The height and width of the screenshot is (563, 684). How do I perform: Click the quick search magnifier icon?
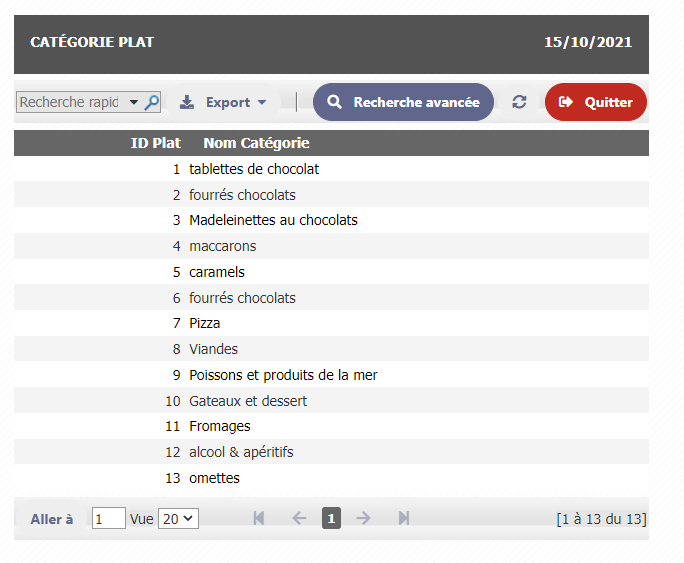click(x=152, y=102)
